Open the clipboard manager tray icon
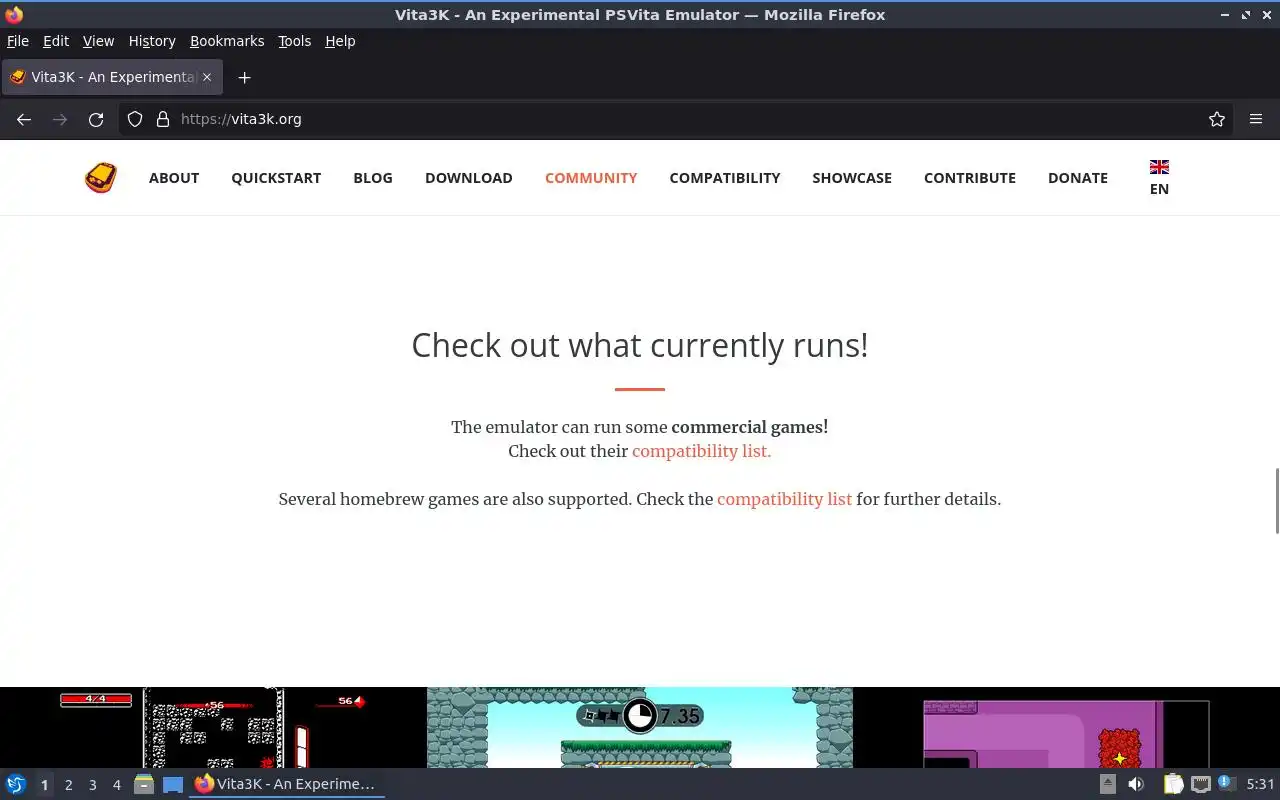 [x=1173, y=785]
